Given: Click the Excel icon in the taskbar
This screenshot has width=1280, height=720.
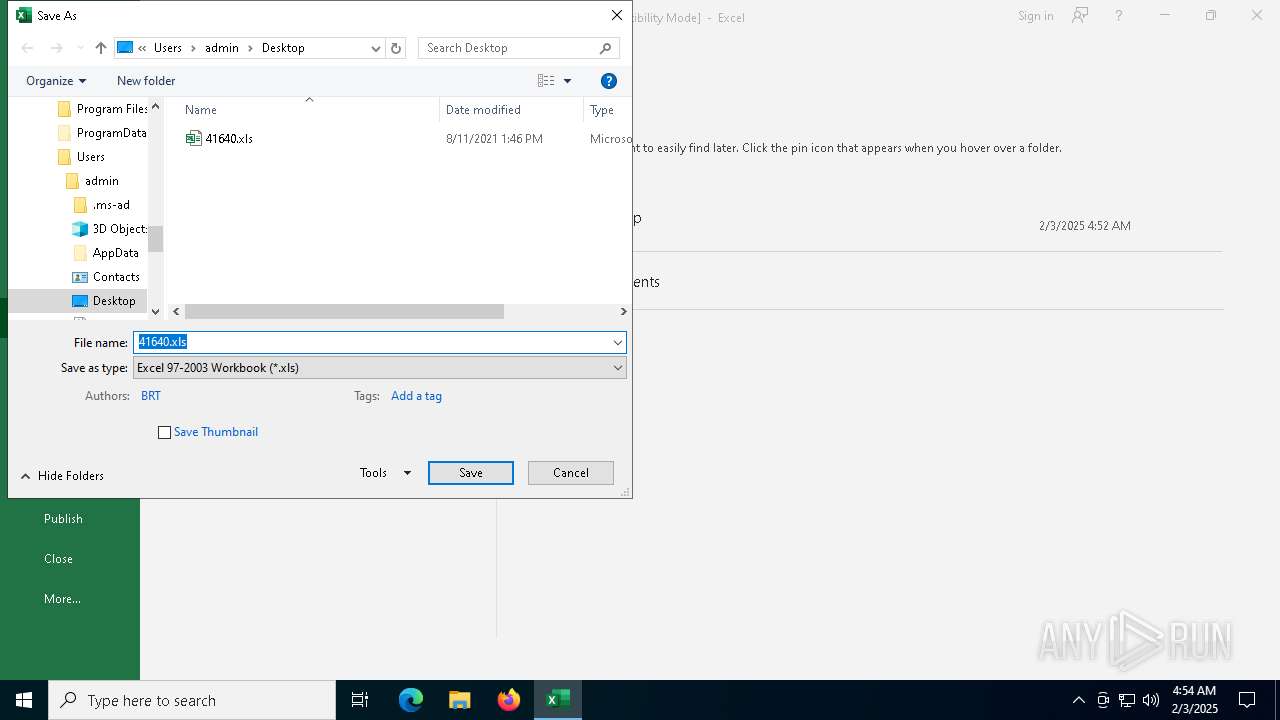Looking at the screenshot, I should 558,700.
